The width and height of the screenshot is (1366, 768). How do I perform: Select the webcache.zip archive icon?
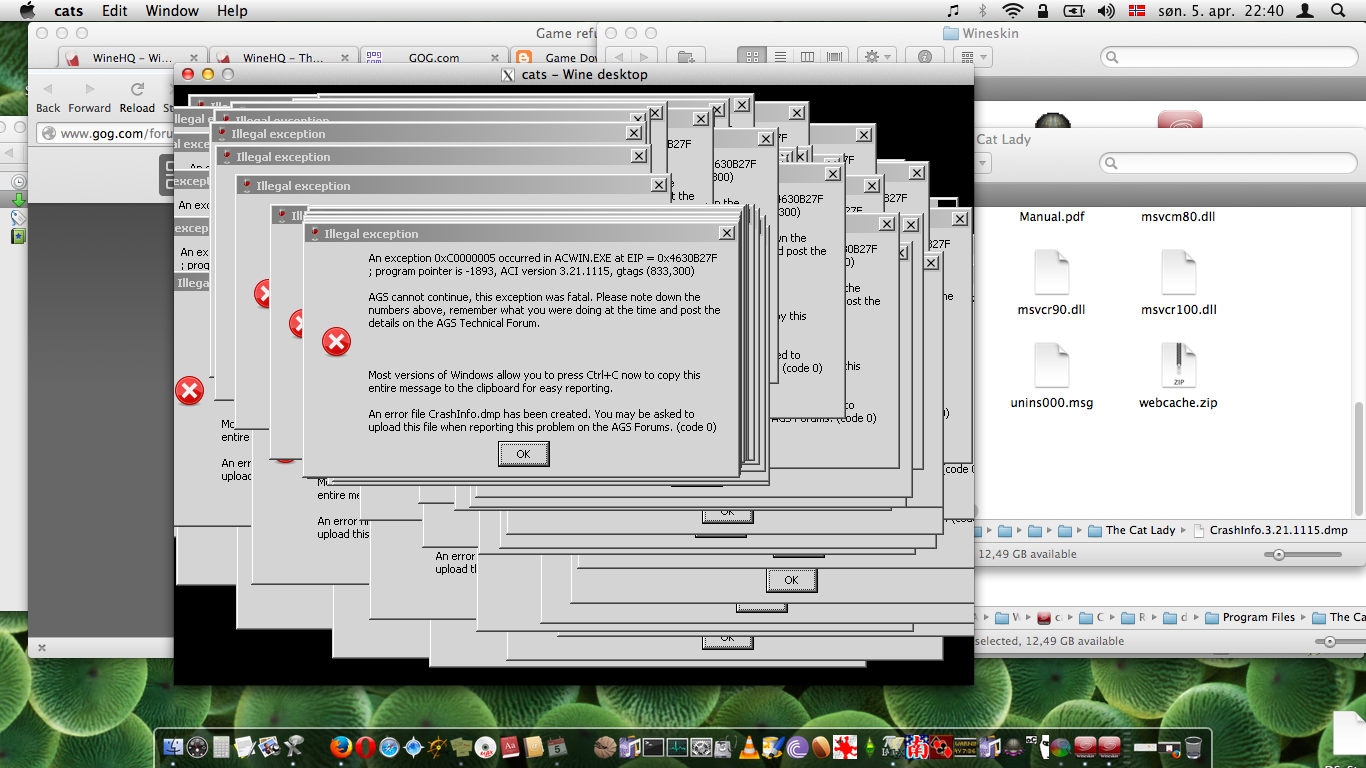pos(1179,366)
